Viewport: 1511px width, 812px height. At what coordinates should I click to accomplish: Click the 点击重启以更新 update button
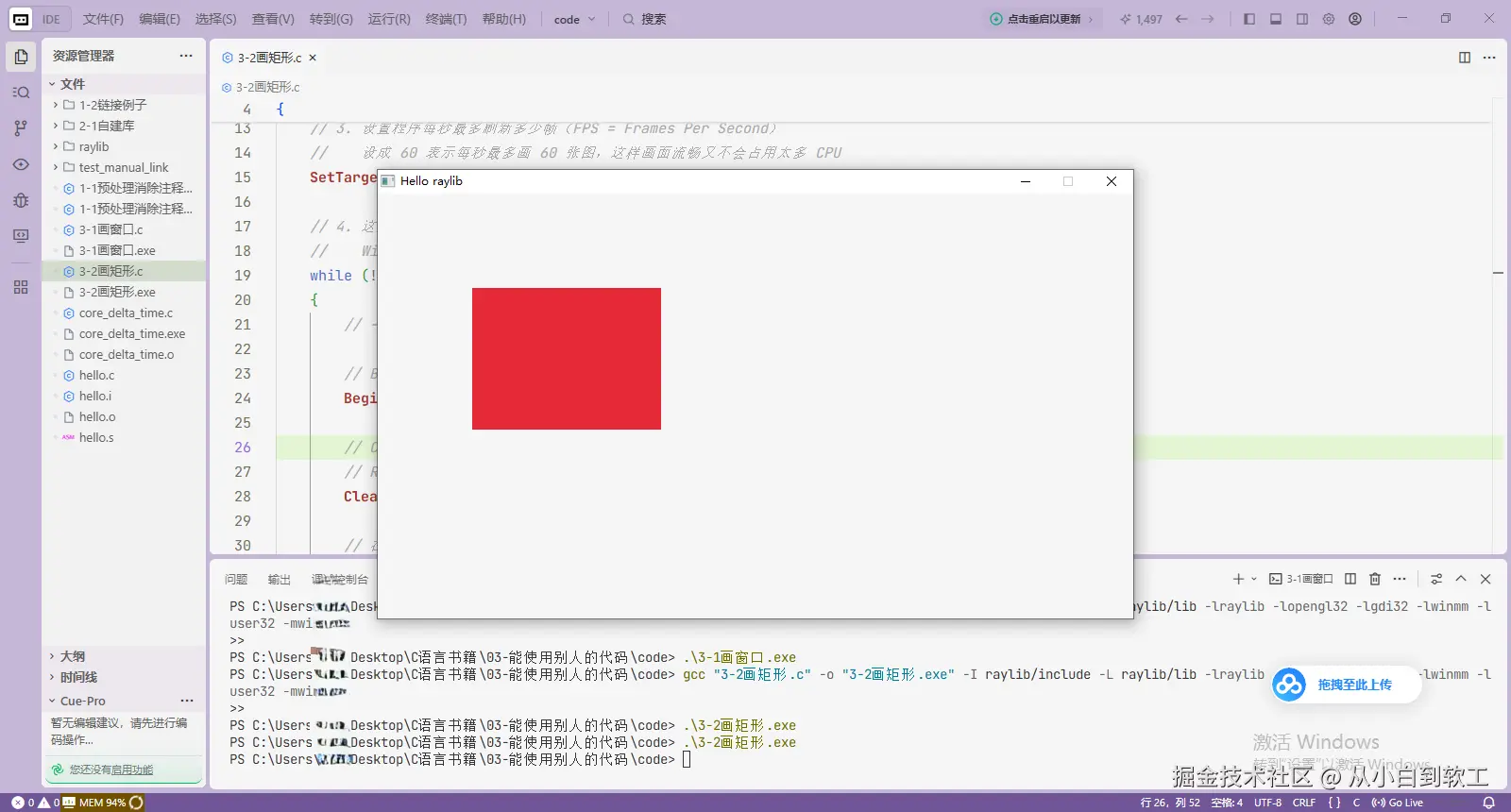tap(1042, 19)
